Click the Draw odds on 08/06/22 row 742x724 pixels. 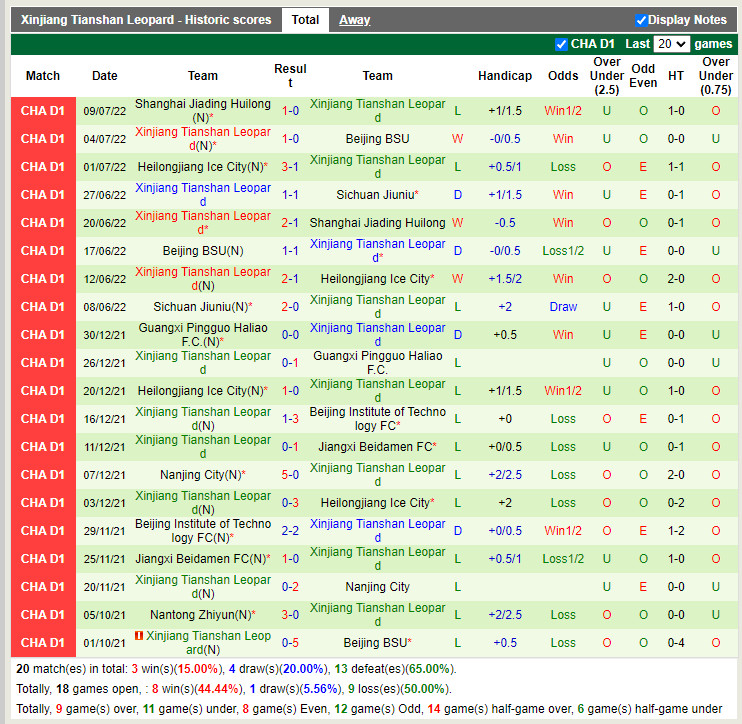tap(563, 307)
